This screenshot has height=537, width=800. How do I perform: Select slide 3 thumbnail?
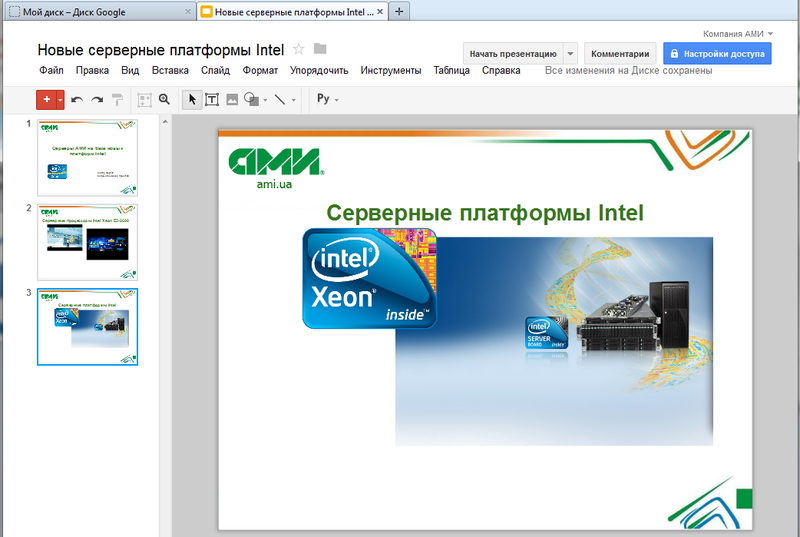tap(87, 327)
